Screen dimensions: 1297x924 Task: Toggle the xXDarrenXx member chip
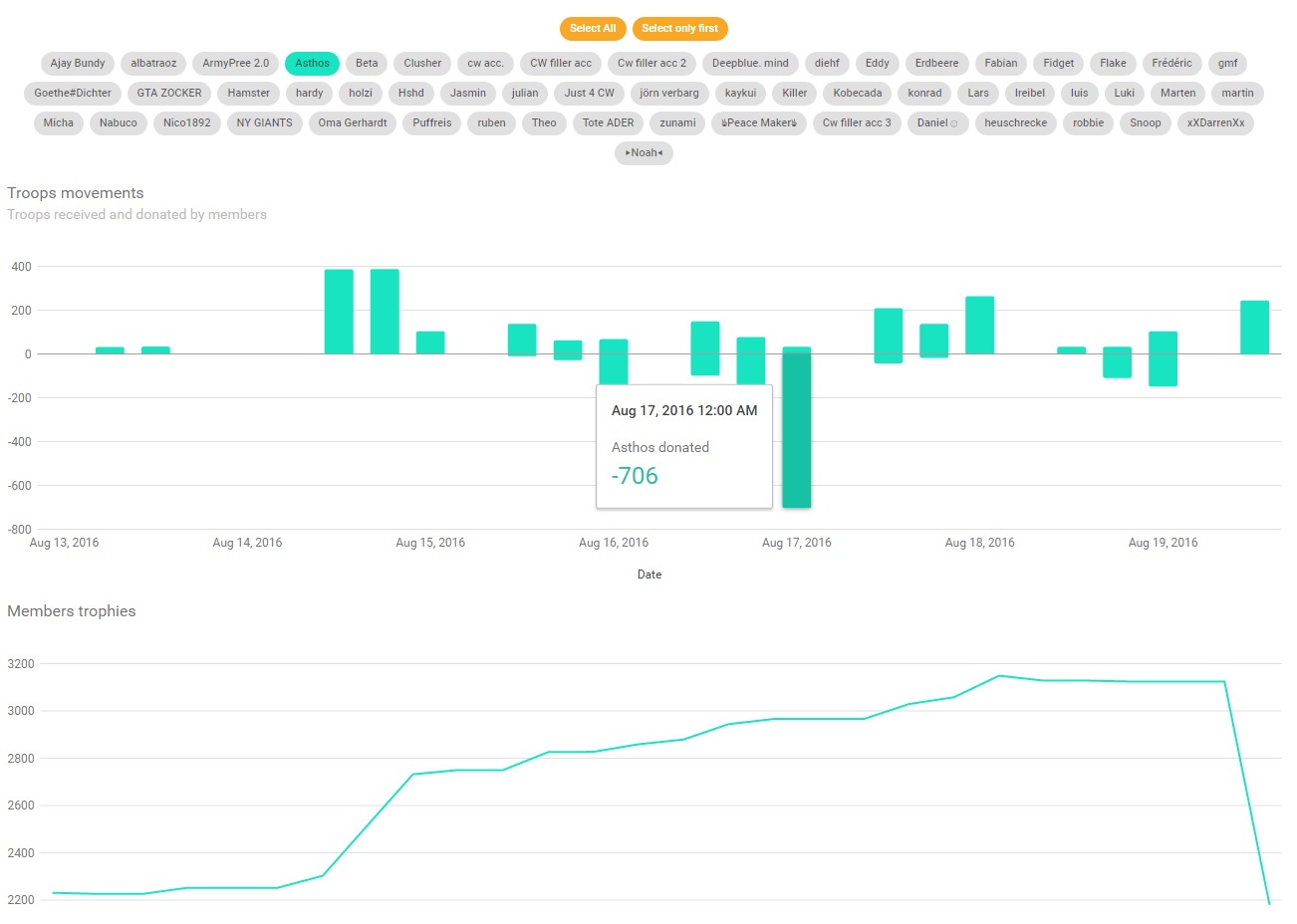(1215, 123)
